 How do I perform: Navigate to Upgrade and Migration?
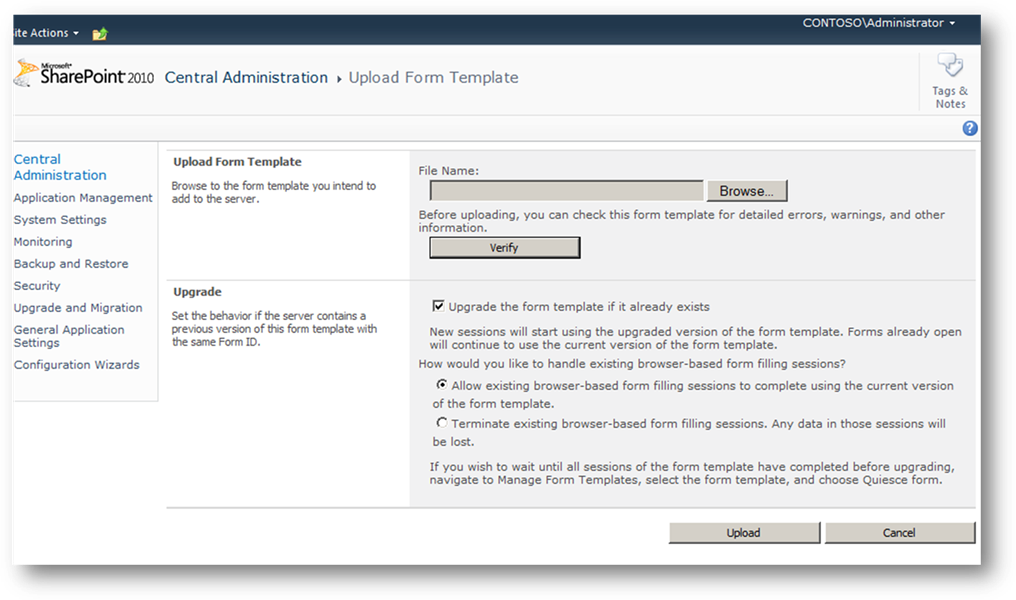coord(78,308)
